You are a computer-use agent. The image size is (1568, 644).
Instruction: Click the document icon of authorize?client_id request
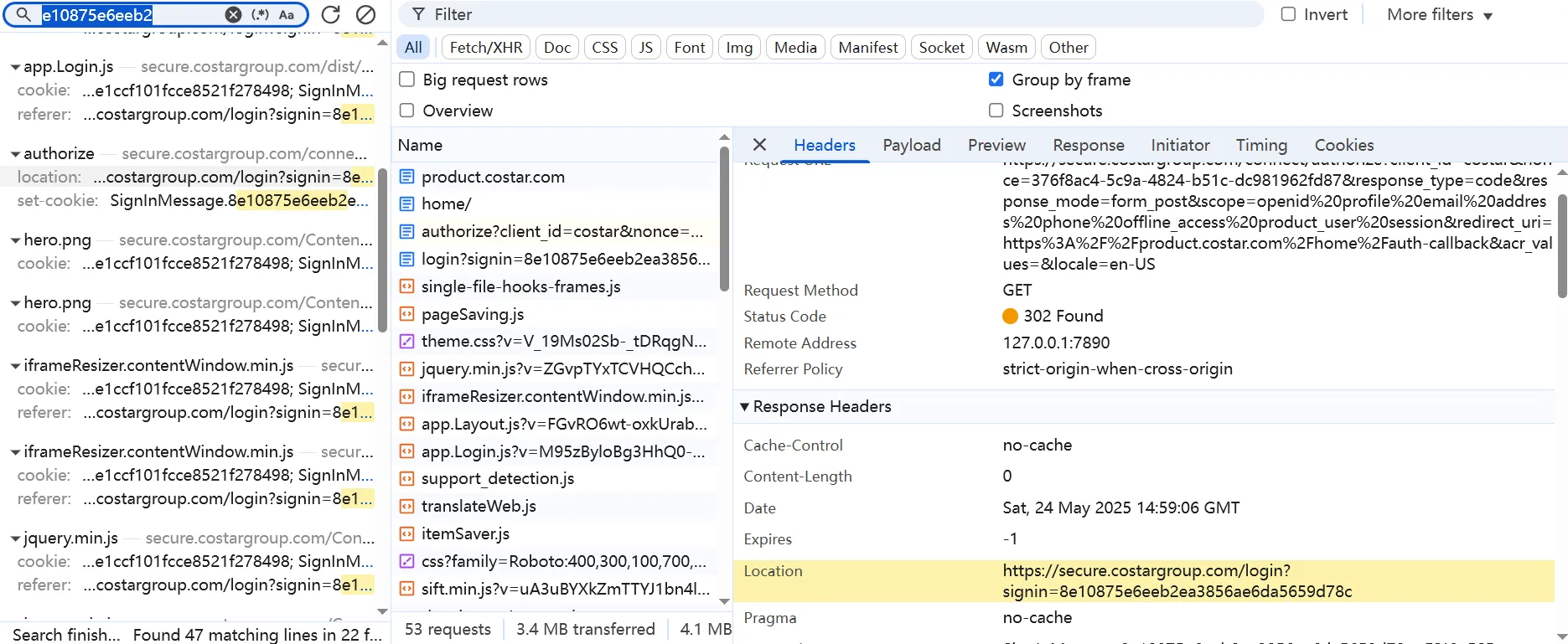(406, 231)
